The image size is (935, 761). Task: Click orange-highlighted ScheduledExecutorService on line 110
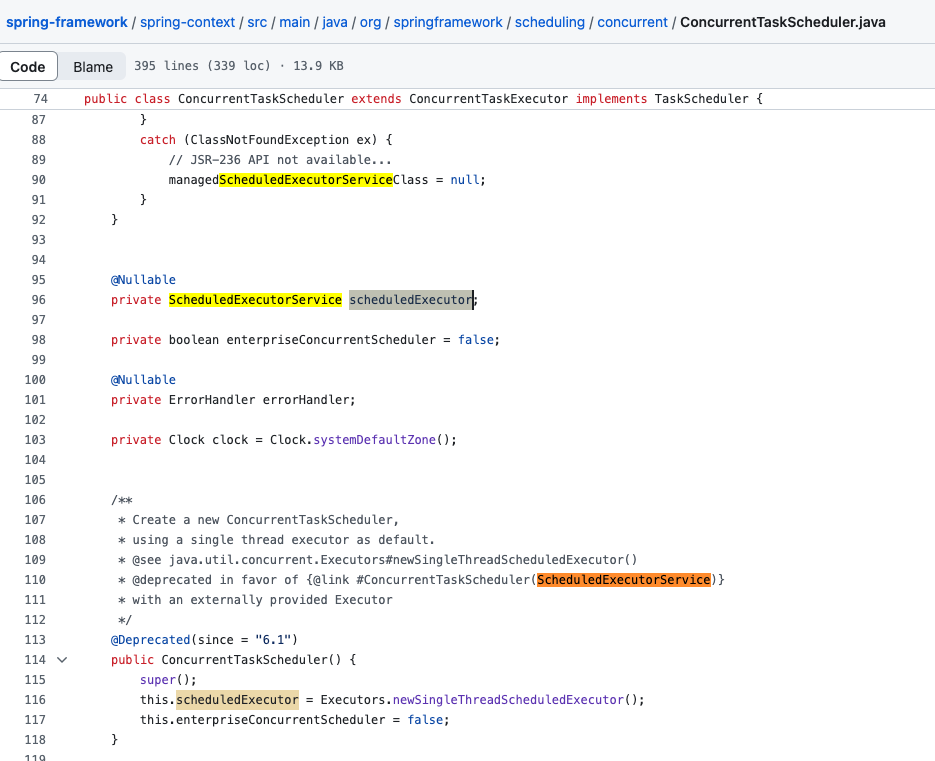[x=623, y=580]
